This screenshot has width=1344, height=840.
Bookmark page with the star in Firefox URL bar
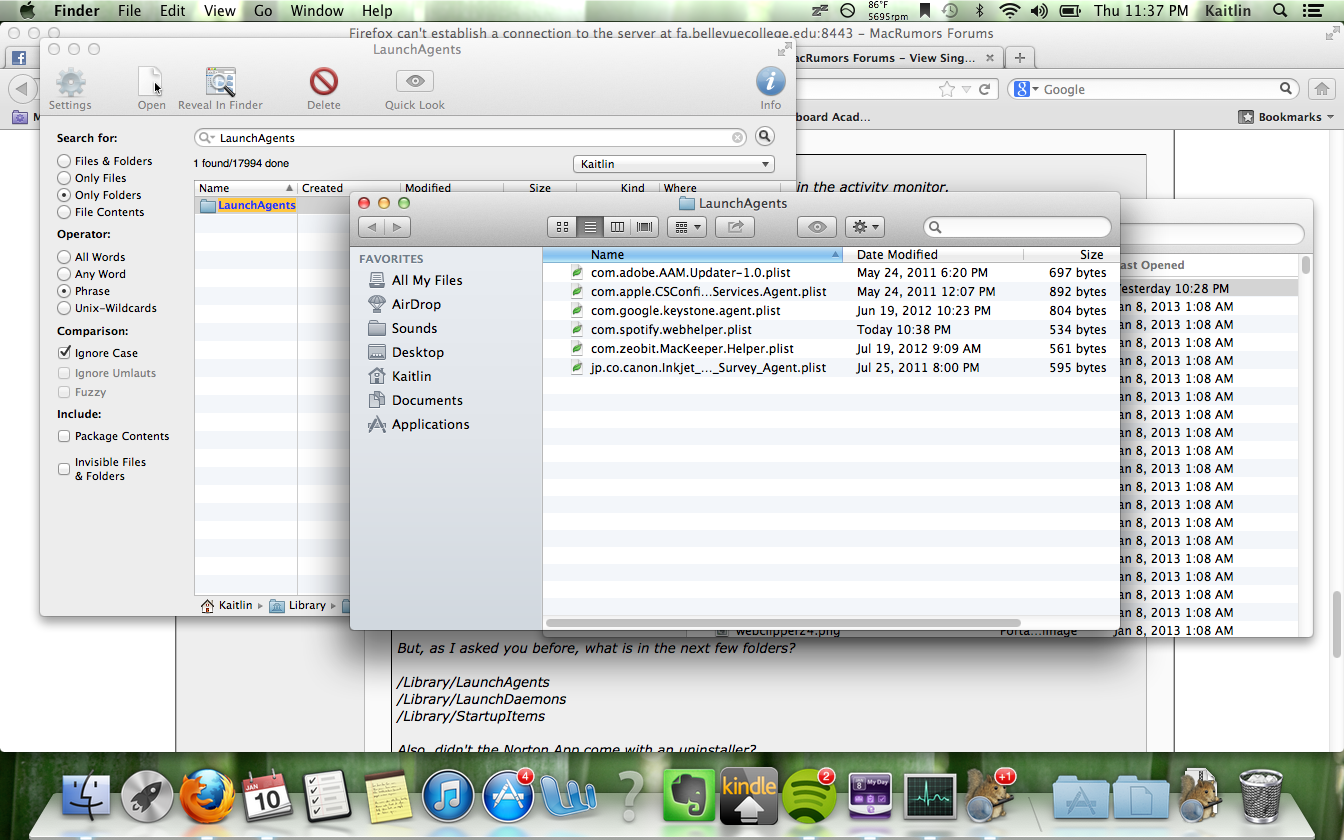pos(947,89)
